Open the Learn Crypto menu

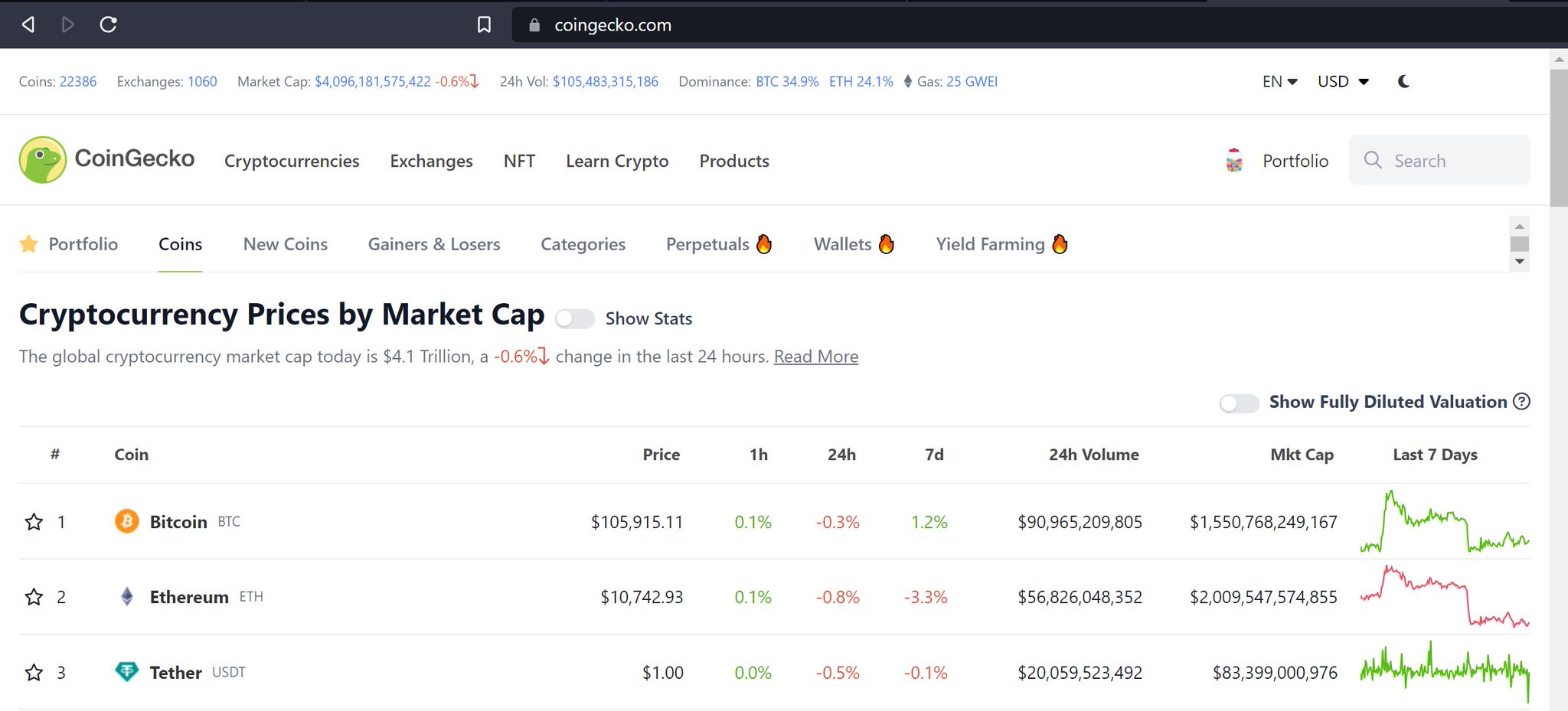617,161
